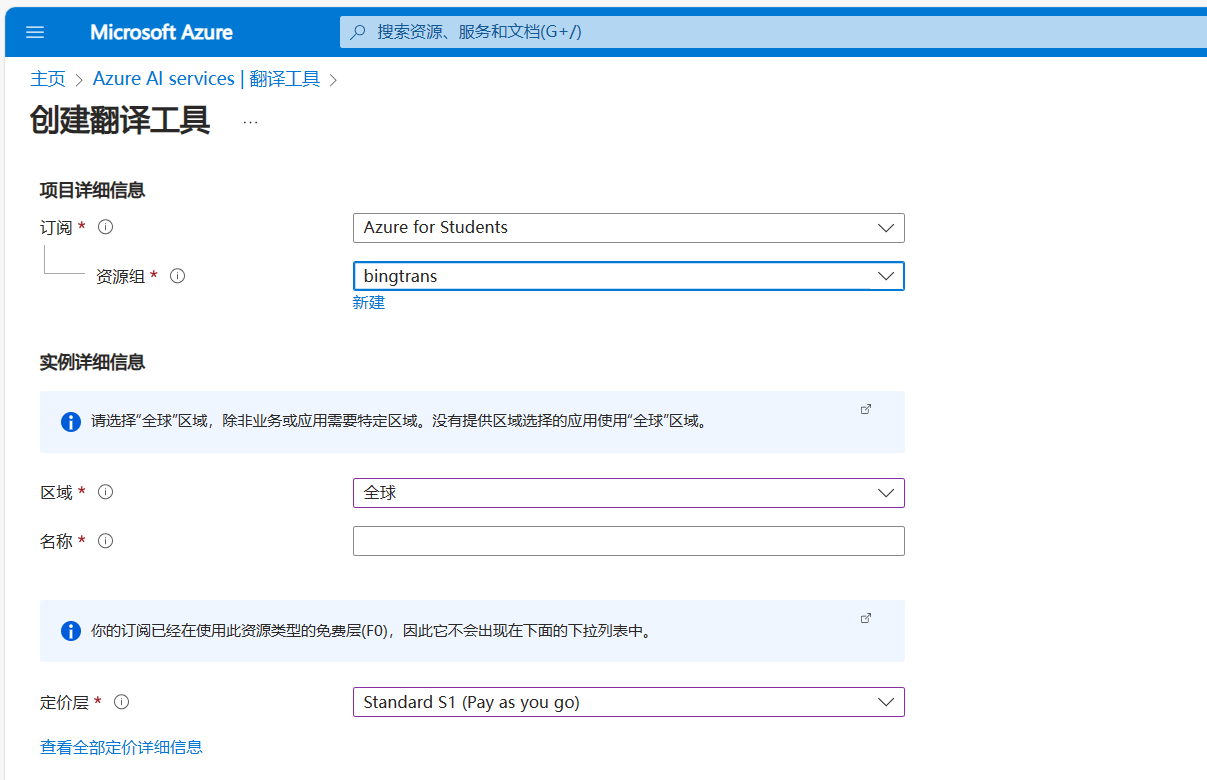
Task: Open the Azure portal hamburger menu
Action: [x=35, y=31]
